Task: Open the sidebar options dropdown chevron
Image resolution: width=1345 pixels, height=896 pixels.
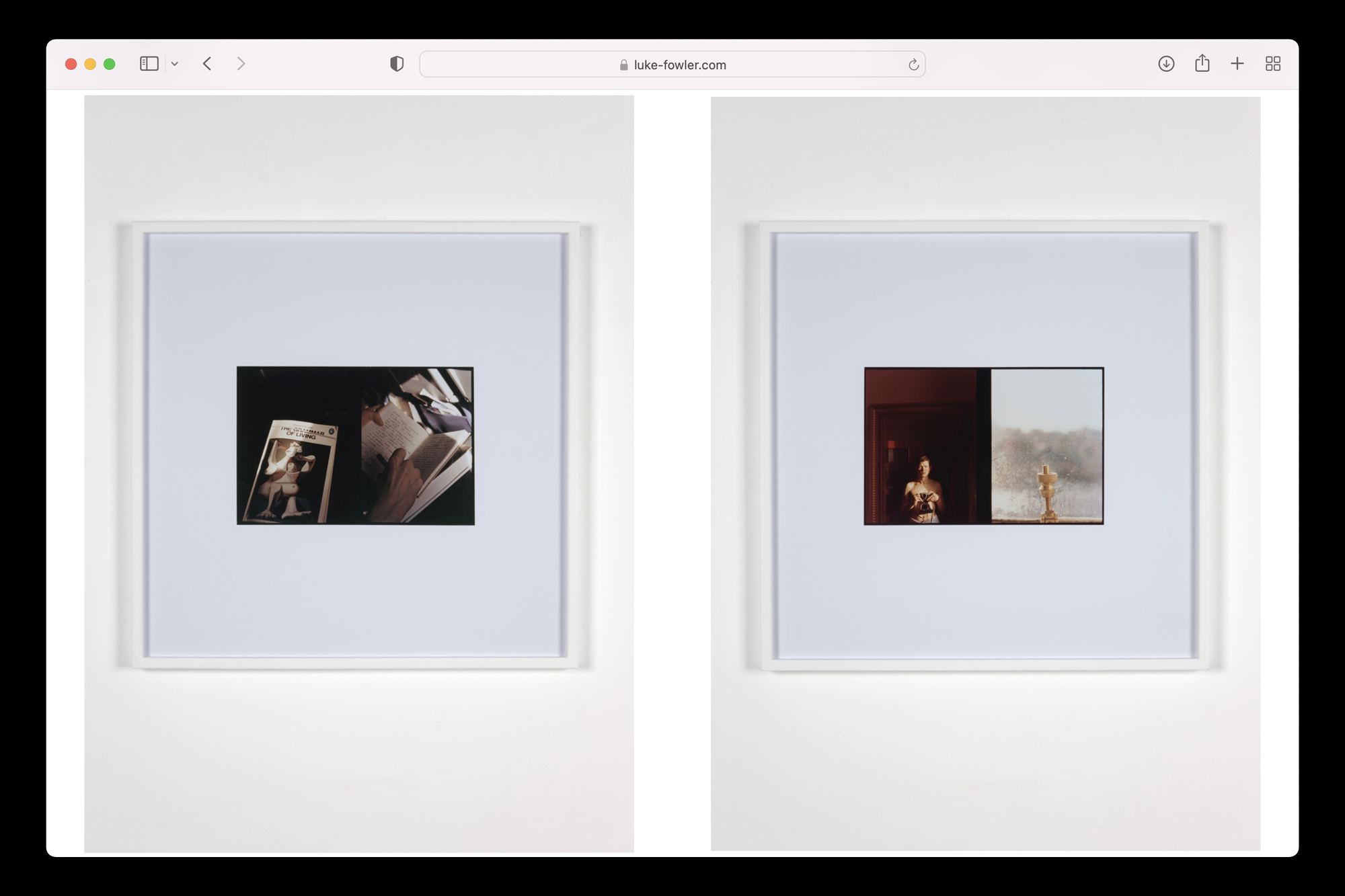Action: (175, 64)
